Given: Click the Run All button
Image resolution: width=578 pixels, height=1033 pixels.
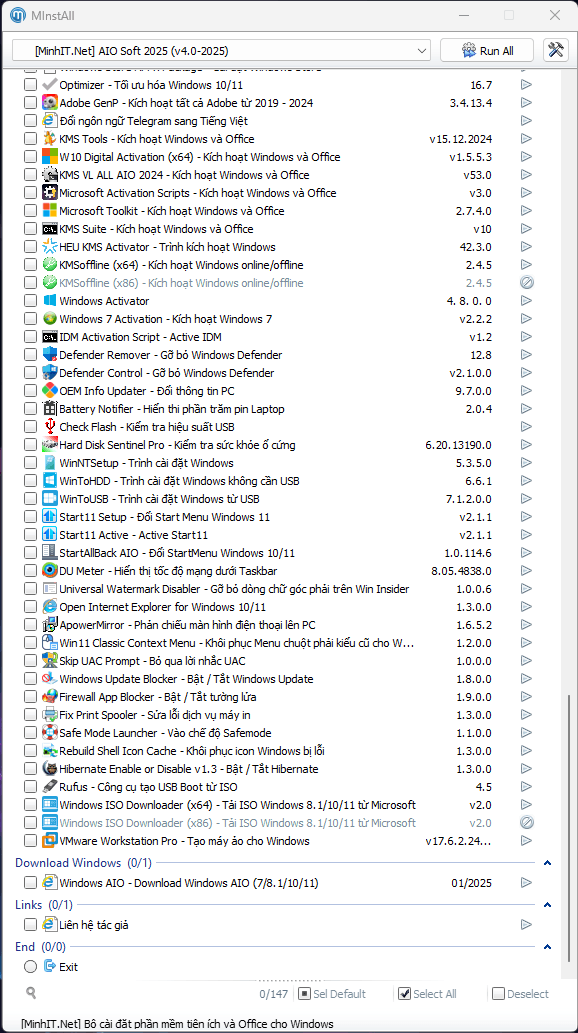Looking at the screenshot, I should [487, 51].
